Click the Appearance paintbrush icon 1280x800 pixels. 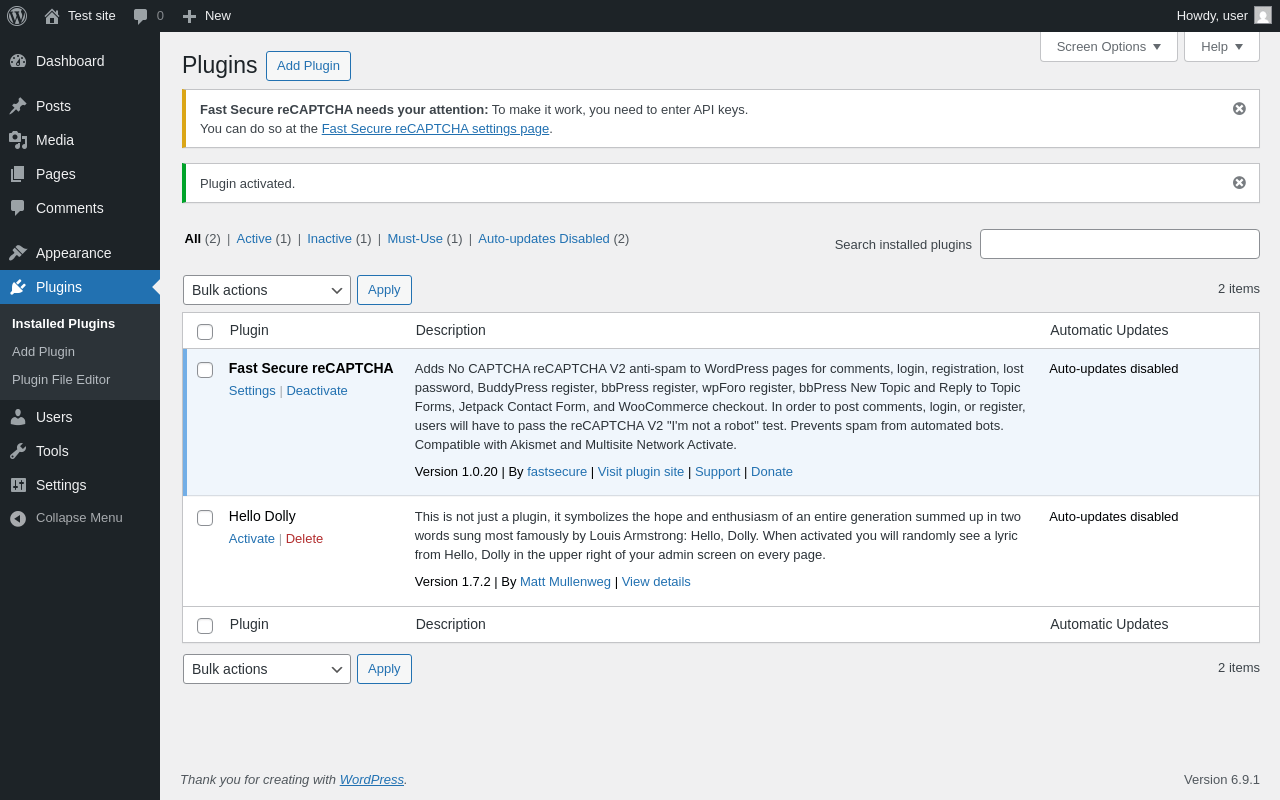coord(18,253)
